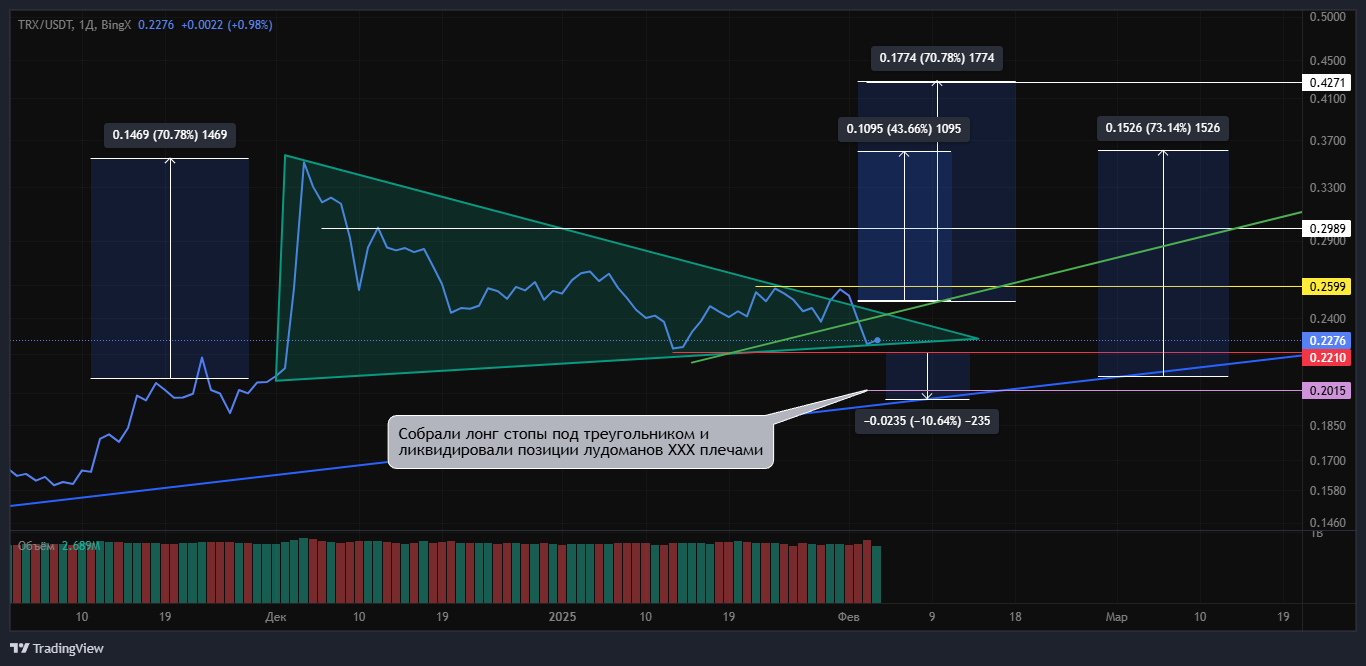The width and height of the screenshot is (1366, 666).
Task: Select the −0.0235 (−10.64%) −235 measurement label
Action: (x=927, y=421)
